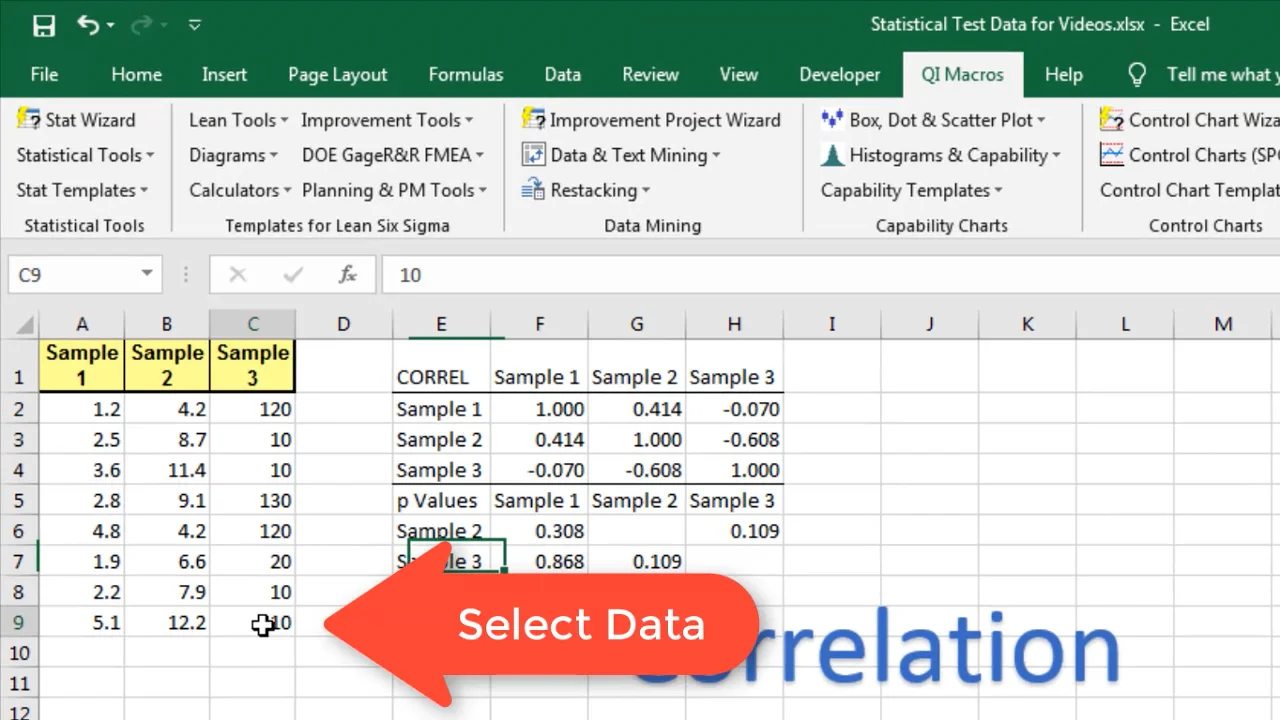Click cell with p value 0.868
This screenshot has height=720, width=1280.
539,562
